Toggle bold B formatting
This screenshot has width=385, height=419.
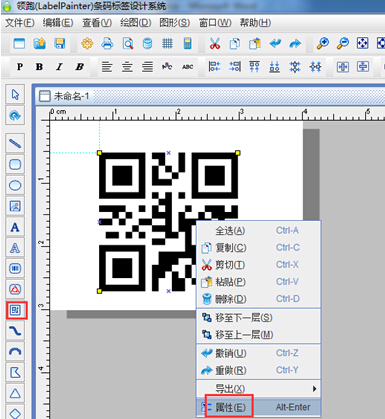pyautogui.click(x=39, y=67)
